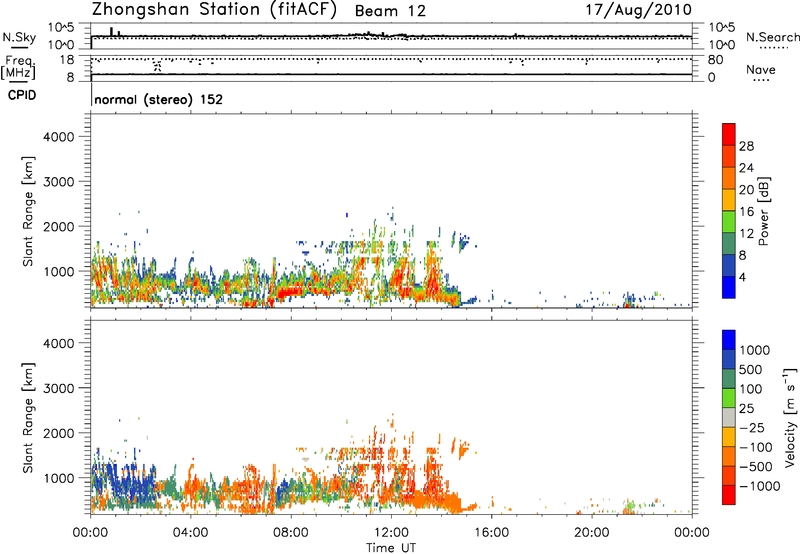Image resolution: width=800 pixels, height=554 pixels.
Task: Click the 'N.Search' legend label
Action: pos(772,37)
